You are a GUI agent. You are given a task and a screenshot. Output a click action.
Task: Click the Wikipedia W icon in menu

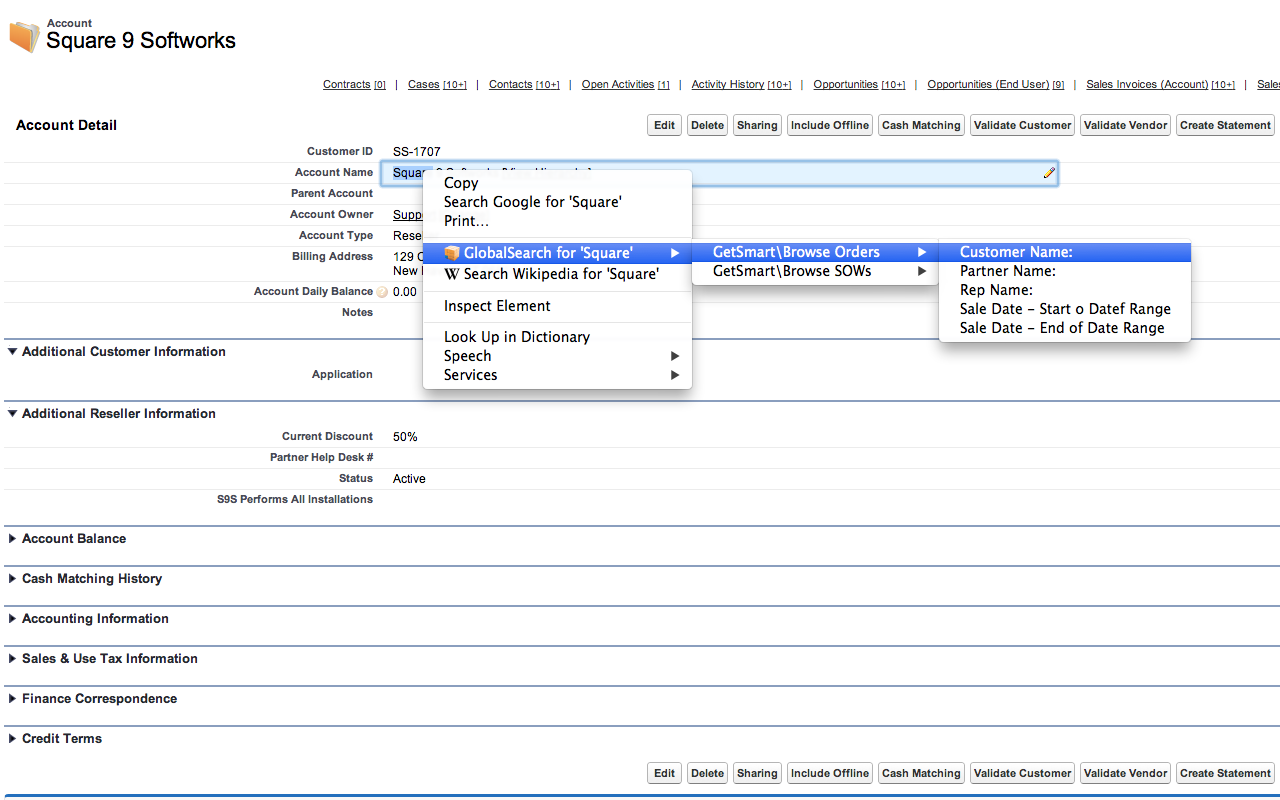click(x=452, y=274)
